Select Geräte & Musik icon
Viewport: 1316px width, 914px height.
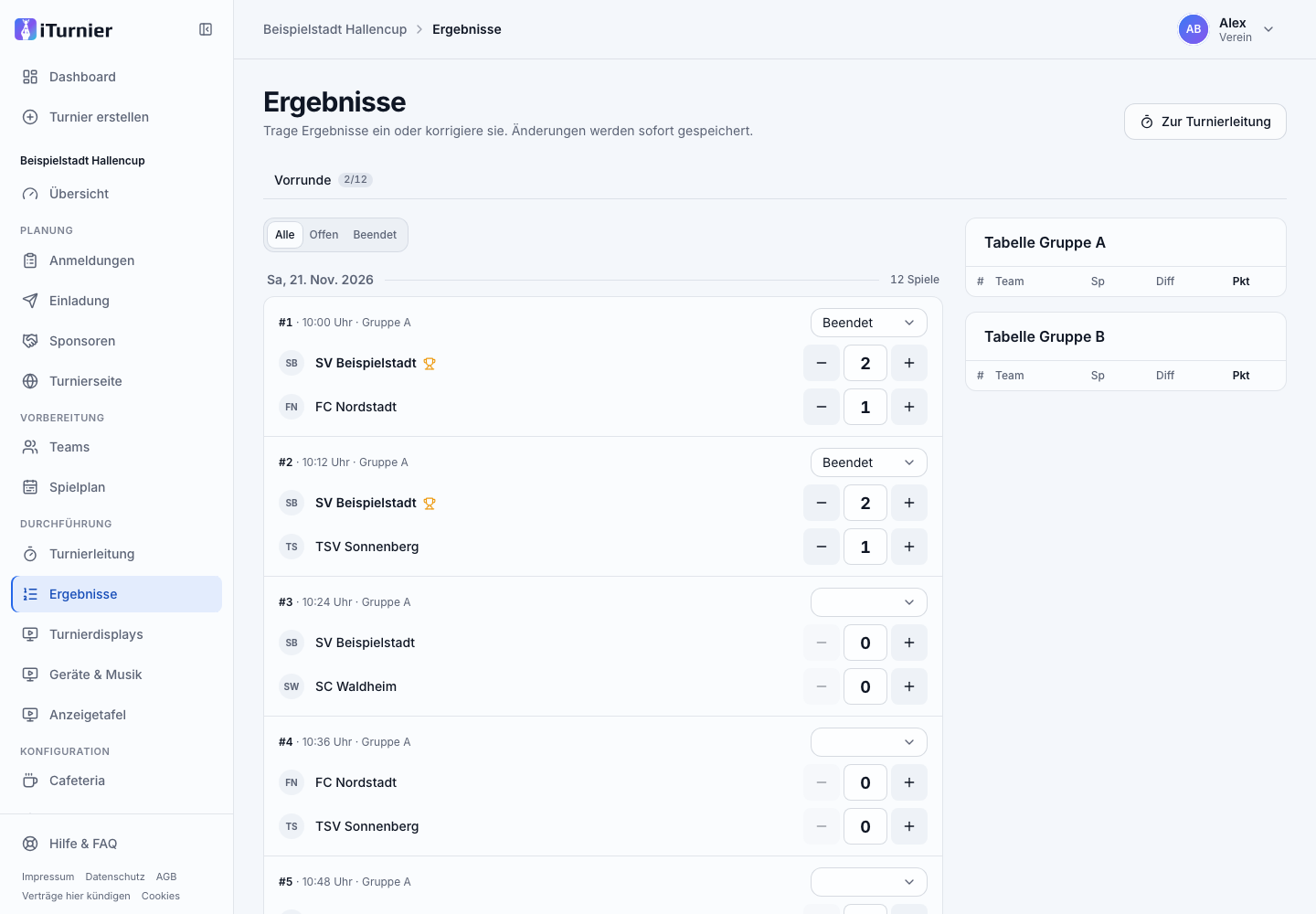click(x=30, y=675)
